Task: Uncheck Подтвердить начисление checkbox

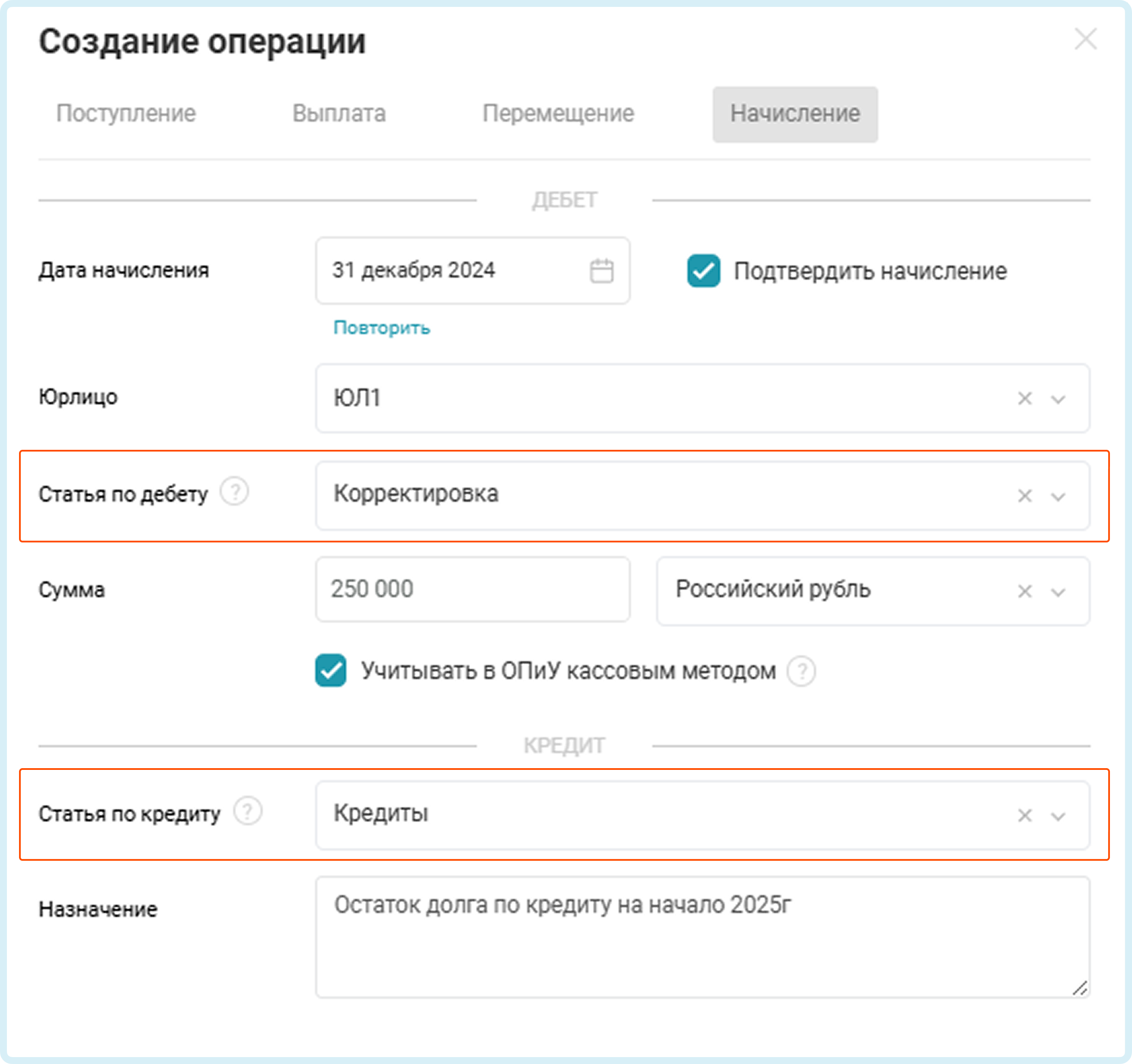Action: tap(703, 271)
